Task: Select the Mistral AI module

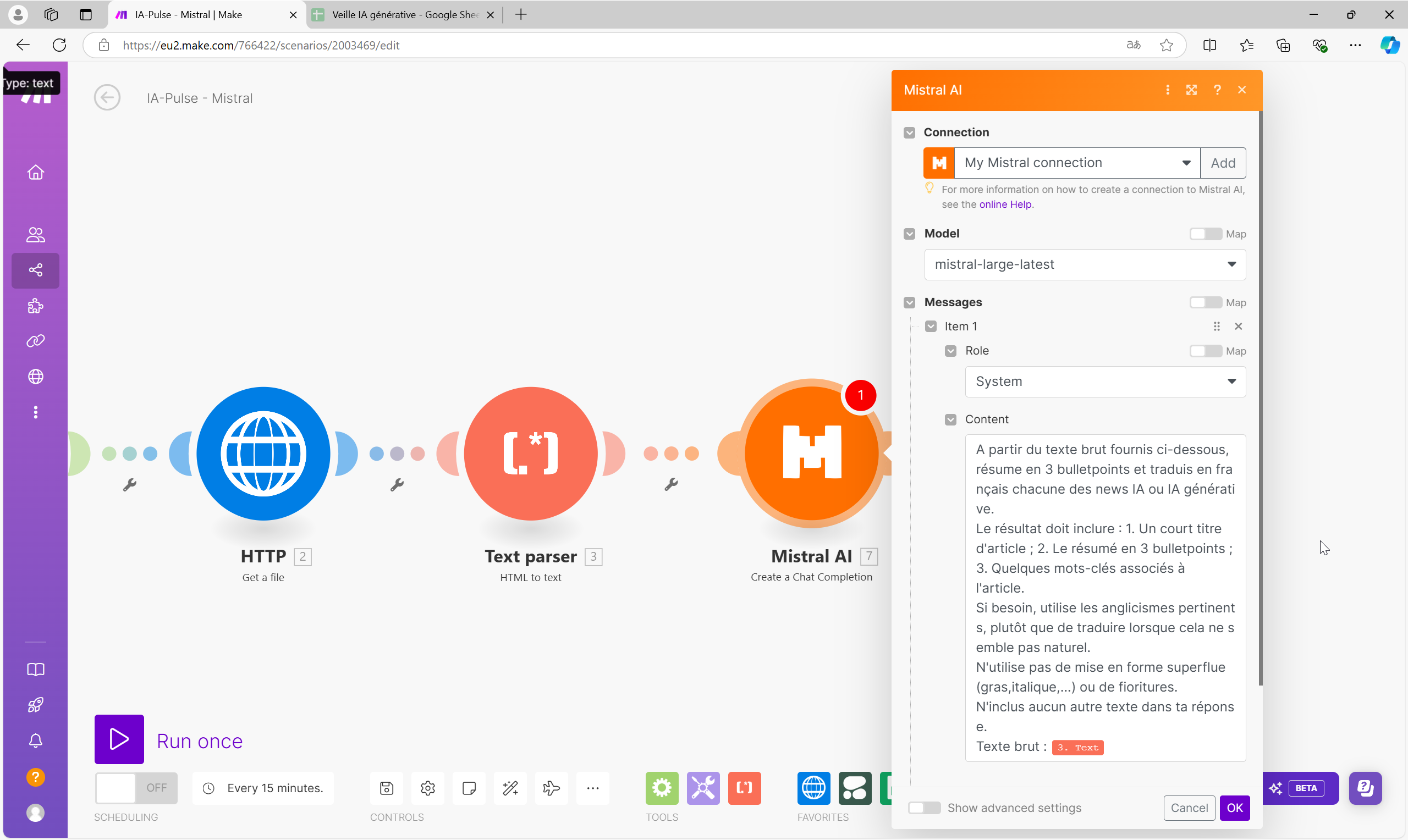Action: tap(811, 454)
